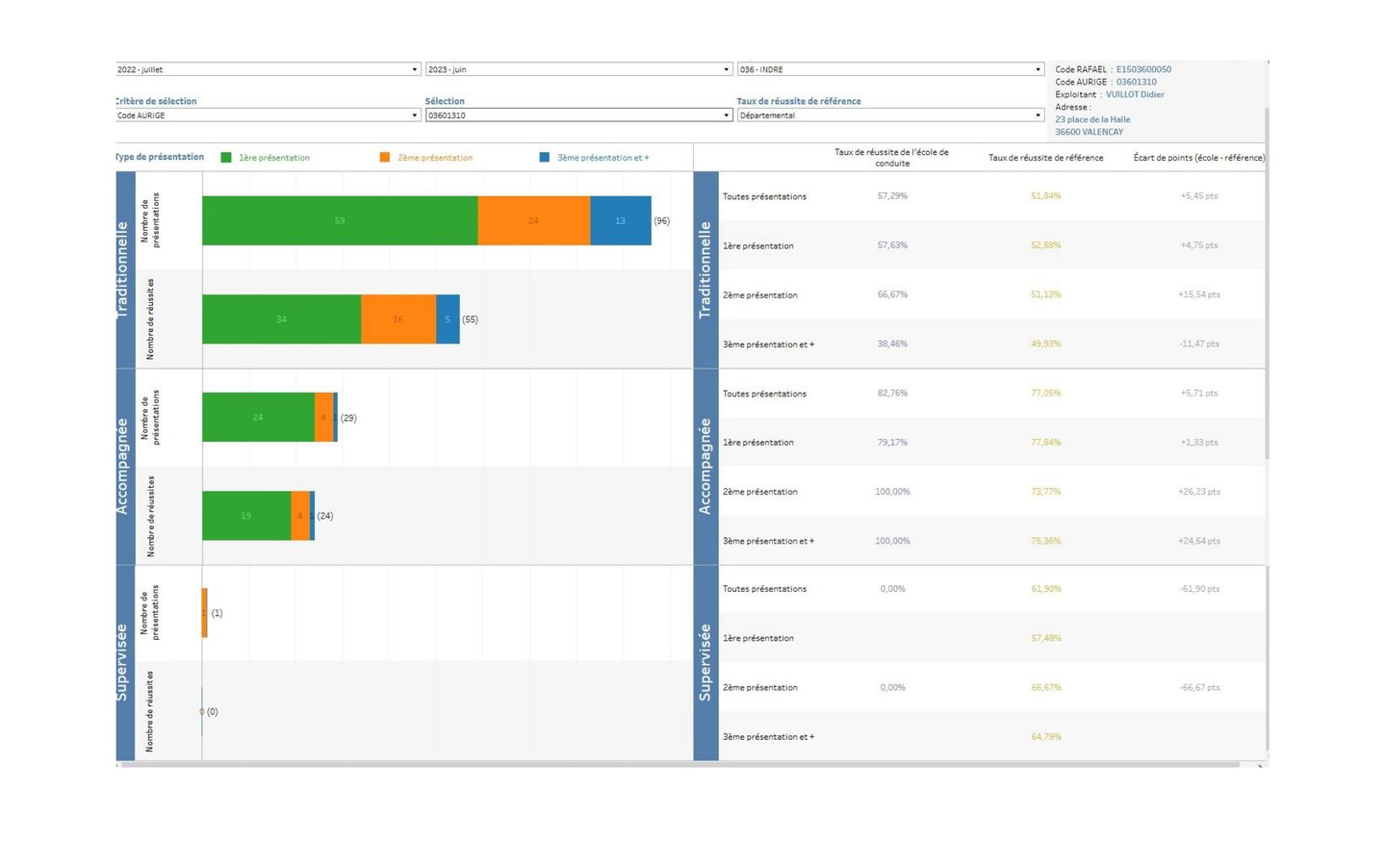Click the total label (55)
The height and width of the screenshot is (868, 1386).
tap(470, 319)
